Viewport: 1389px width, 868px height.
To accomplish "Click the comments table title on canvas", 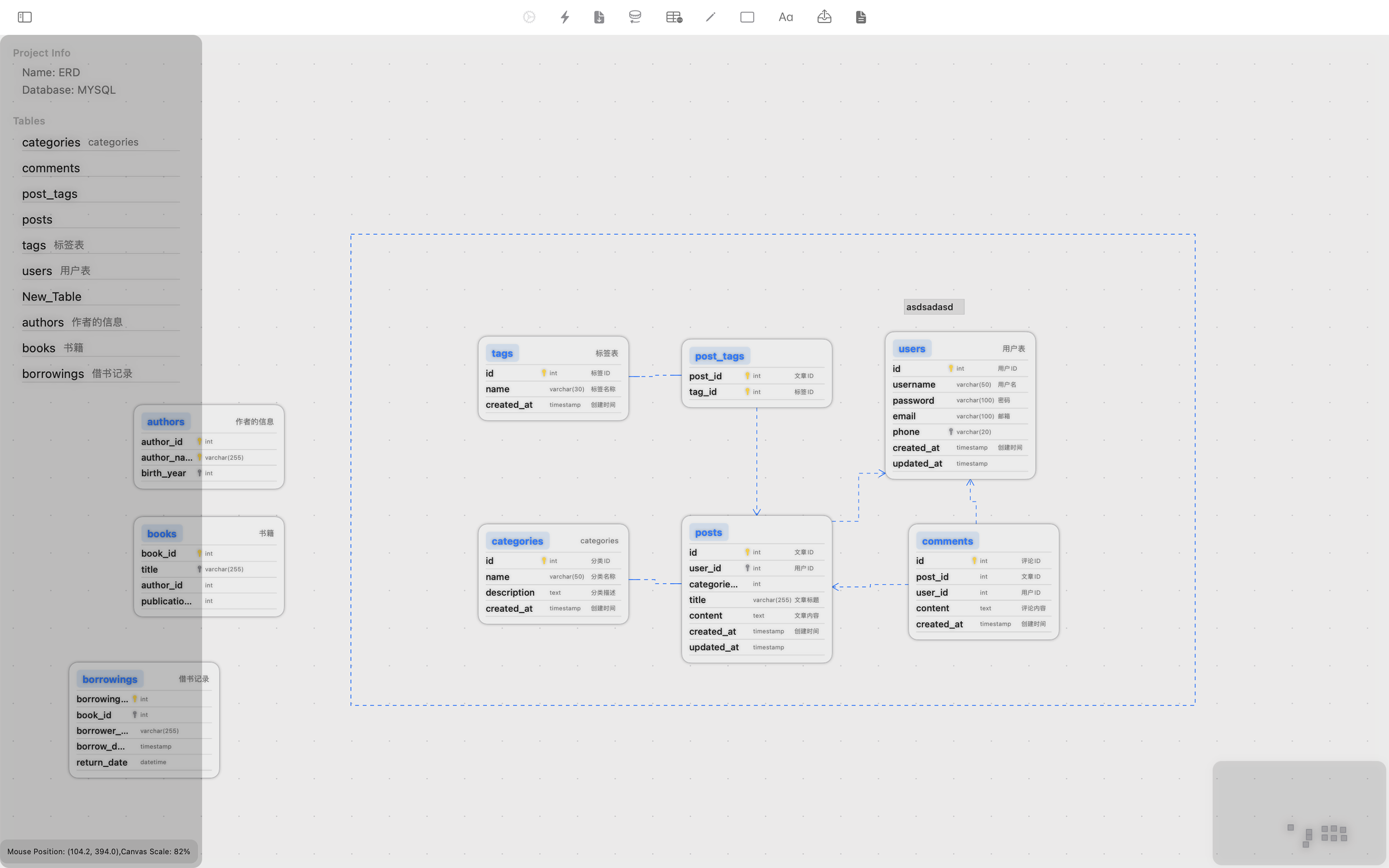I will coord(947,541).
